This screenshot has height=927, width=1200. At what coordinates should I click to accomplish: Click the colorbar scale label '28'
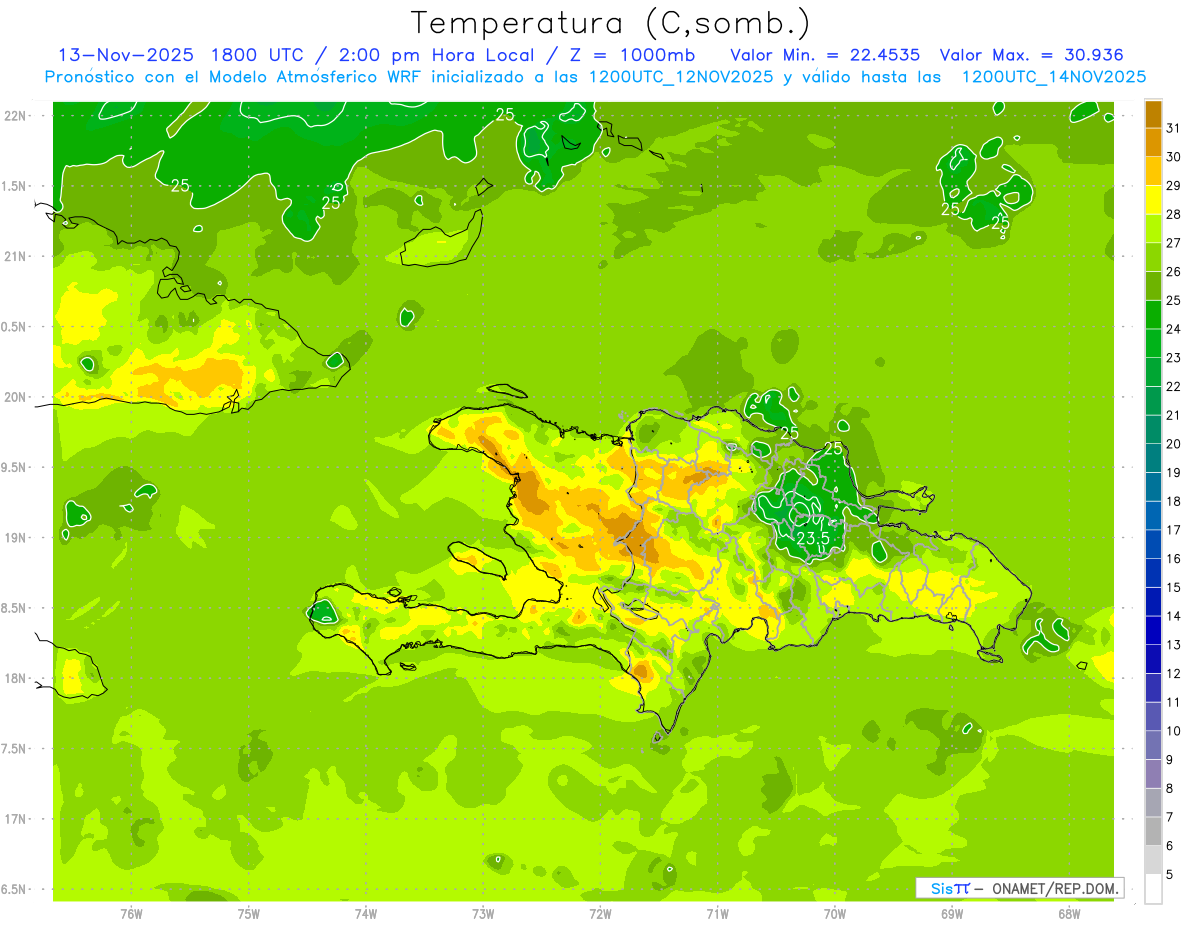click(x=1174, y=214)
